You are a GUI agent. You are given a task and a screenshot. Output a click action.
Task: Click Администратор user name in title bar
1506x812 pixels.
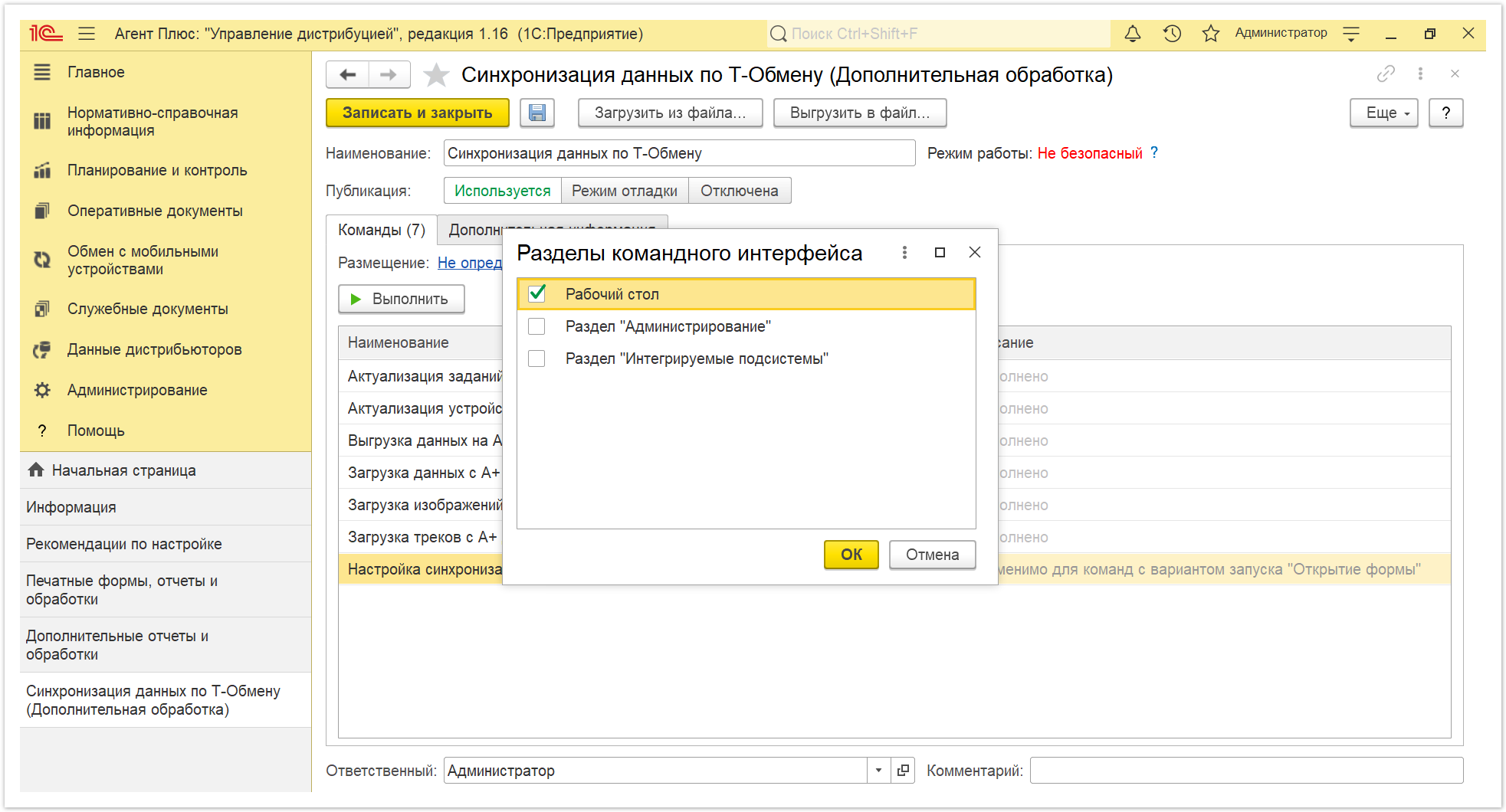1281,33
